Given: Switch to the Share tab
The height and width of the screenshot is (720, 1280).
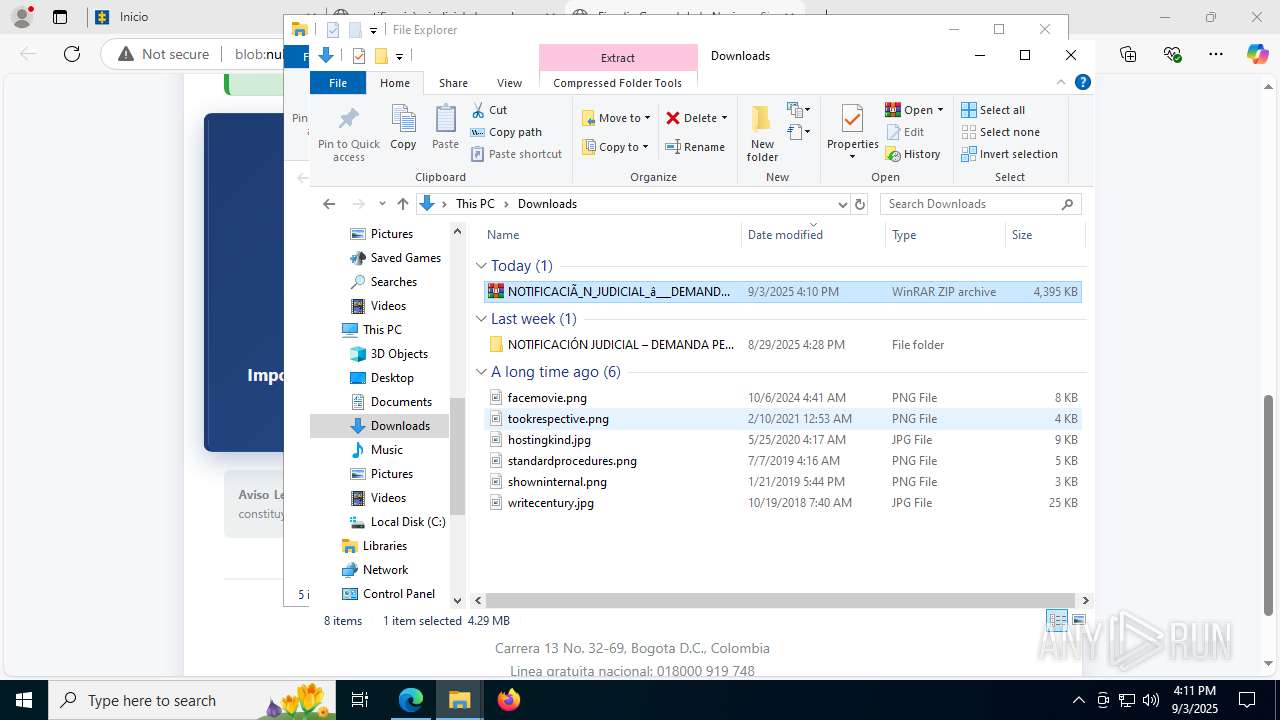Looking at the screenshot, I should coord(453,83).
